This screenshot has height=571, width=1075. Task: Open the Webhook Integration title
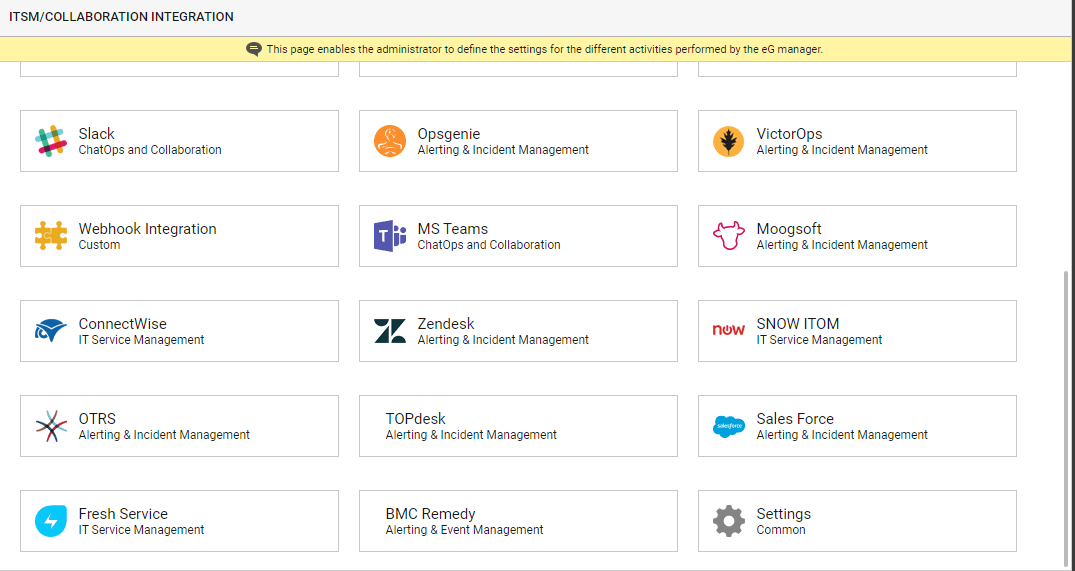147,229
